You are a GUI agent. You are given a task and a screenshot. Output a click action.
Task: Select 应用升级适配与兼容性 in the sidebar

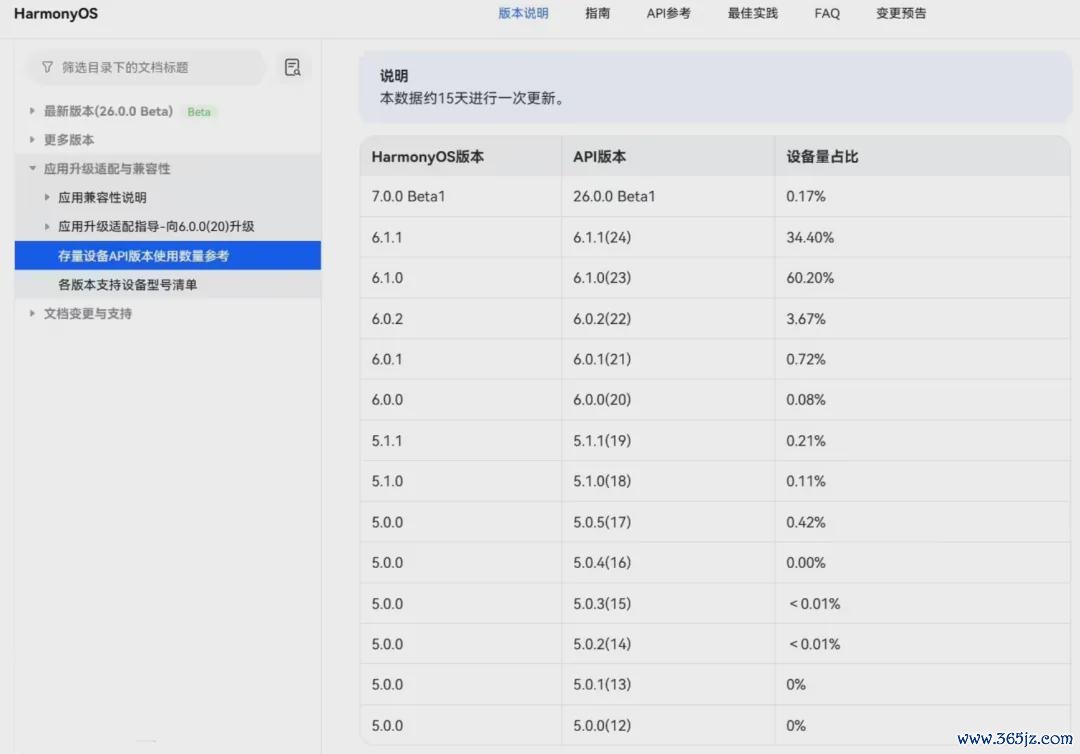(x=107, y=169)
